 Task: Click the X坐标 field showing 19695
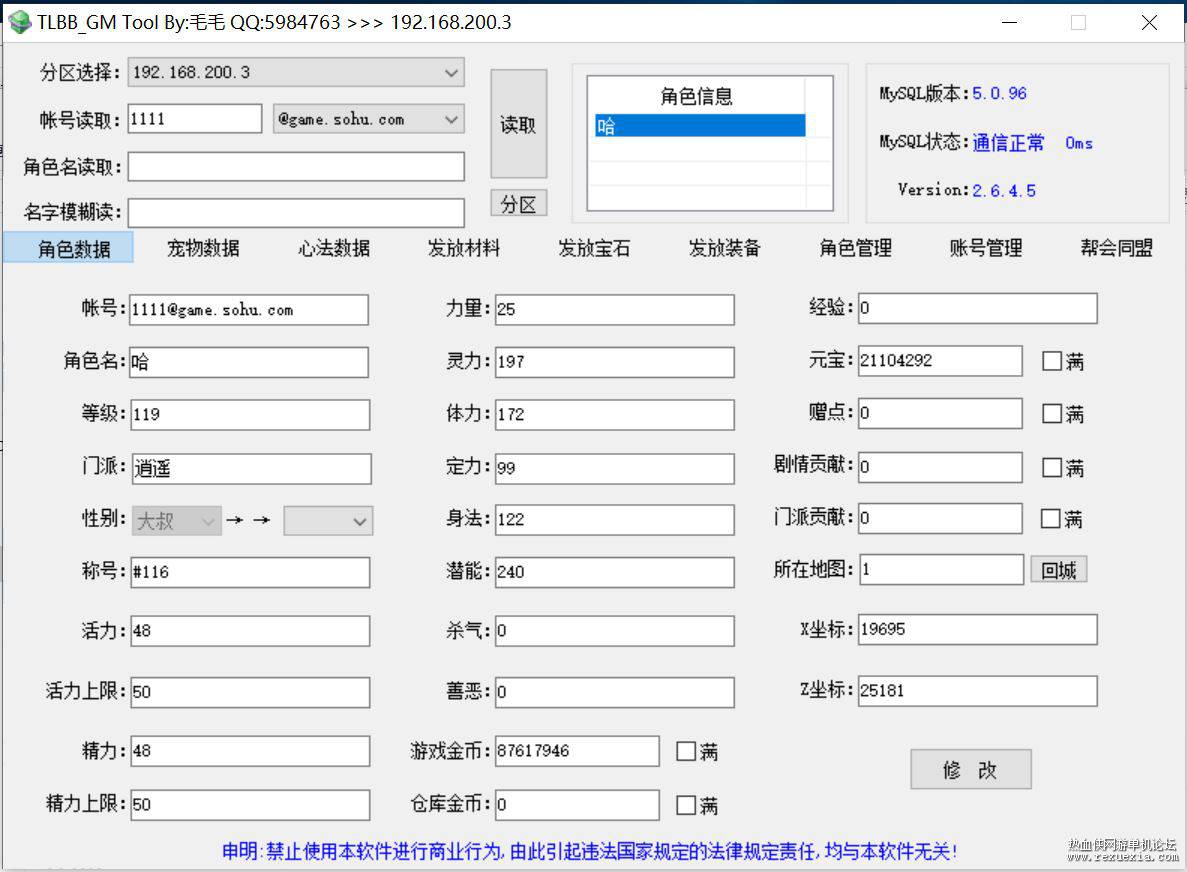[977, 630]
